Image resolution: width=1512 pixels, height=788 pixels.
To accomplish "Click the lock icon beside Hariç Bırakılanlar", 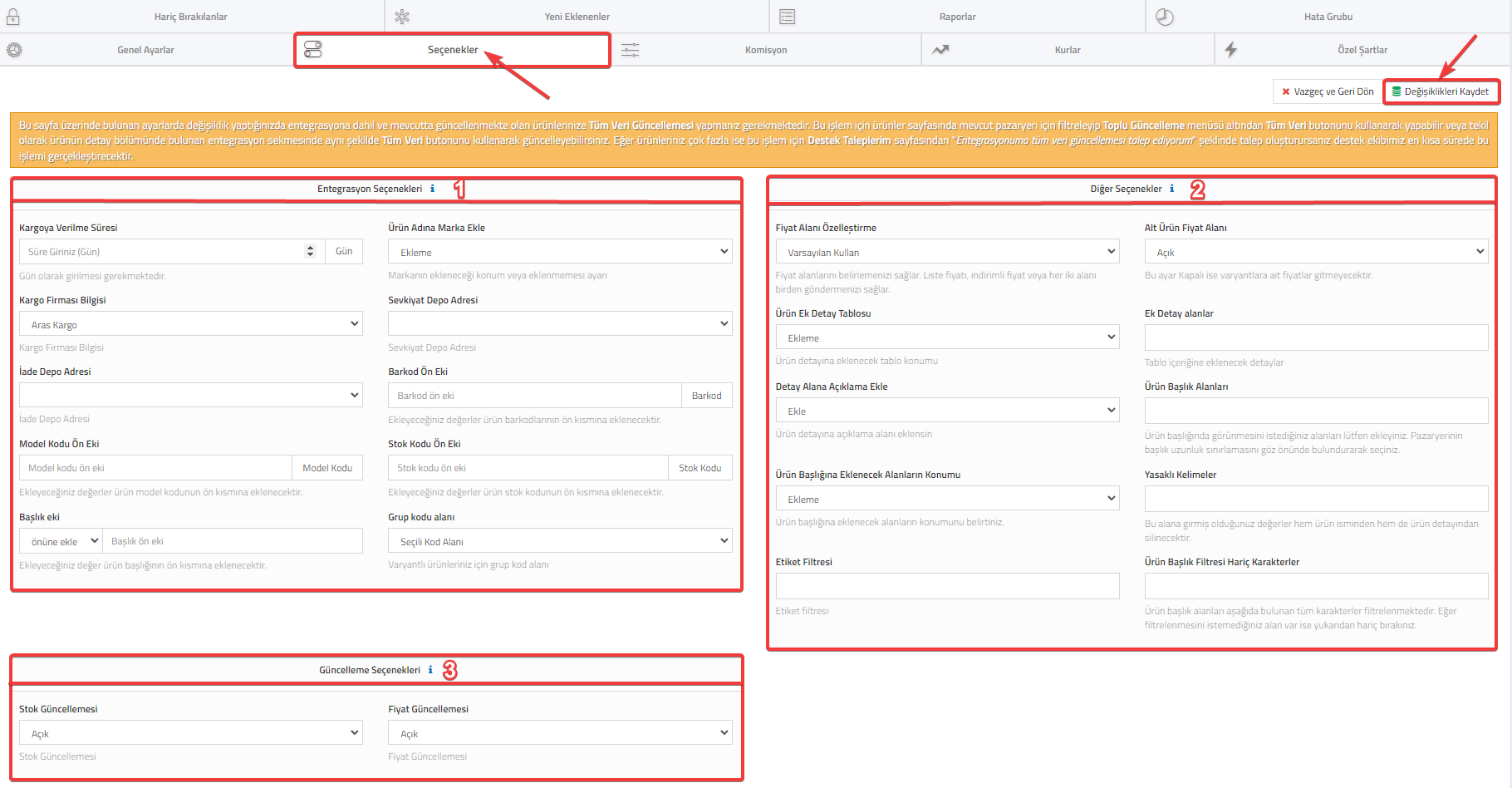I will coord(13,17).
